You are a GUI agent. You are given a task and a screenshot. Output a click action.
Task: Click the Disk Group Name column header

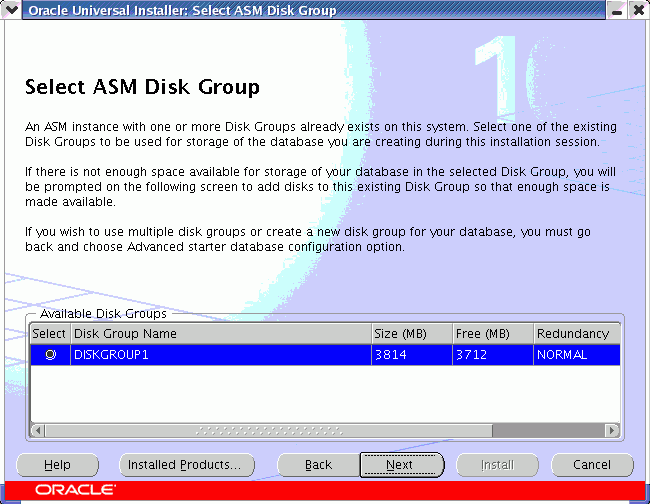(220, 334)
